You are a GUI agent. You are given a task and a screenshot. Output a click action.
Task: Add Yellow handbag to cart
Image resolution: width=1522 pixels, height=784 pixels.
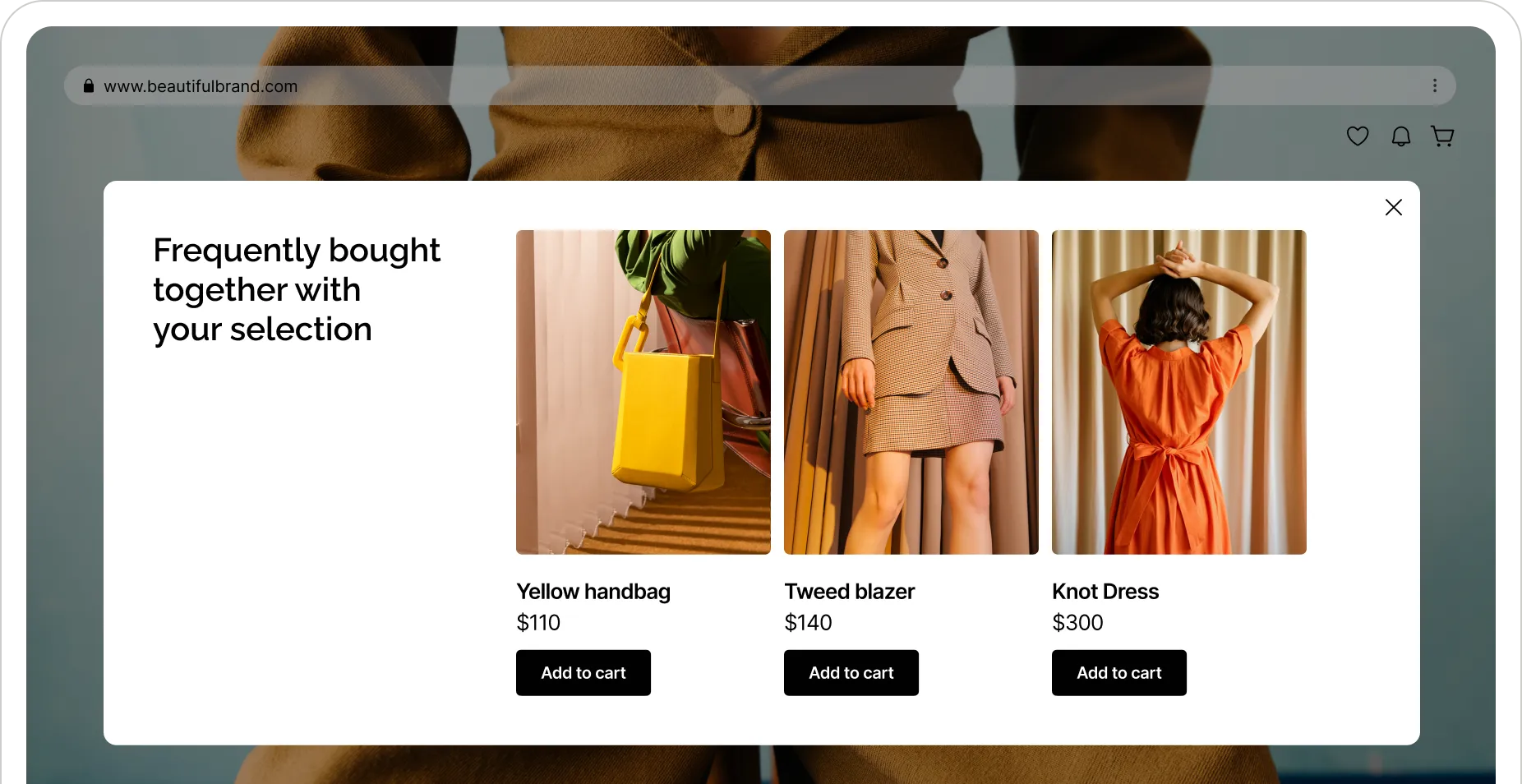pyautogui.click(x=583, y=673)
